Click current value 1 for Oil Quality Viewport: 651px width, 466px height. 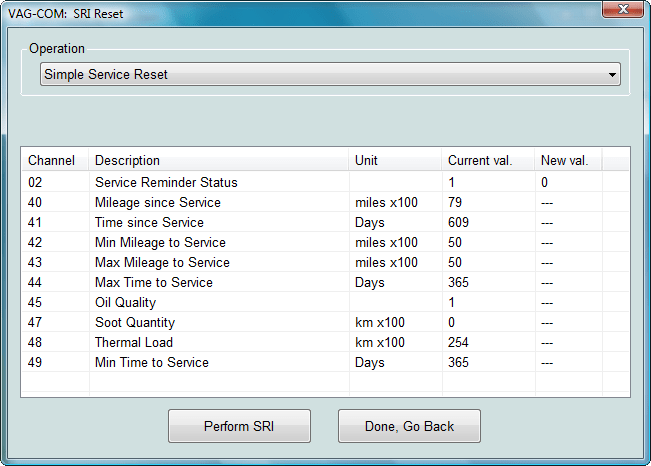click(452, 302)
